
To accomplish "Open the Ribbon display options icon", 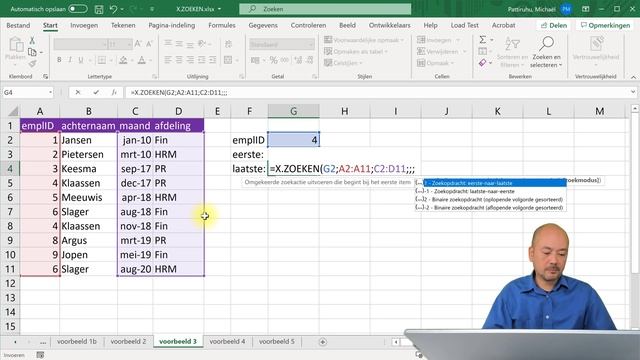I will click(586, 9).
